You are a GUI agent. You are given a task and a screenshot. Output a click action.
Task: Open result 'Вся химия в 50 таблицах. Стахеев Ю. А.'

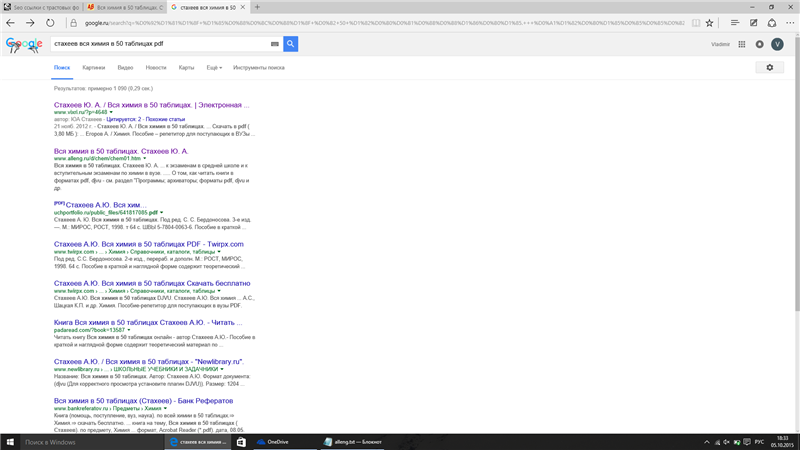121,151
